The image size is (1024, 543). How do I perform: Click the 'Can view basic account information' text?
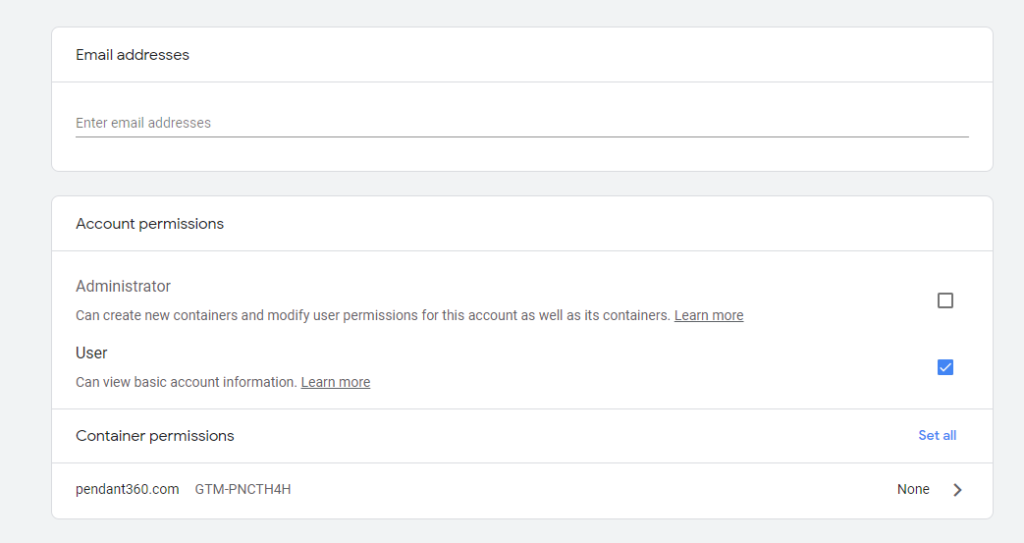(x=186, y=382)
